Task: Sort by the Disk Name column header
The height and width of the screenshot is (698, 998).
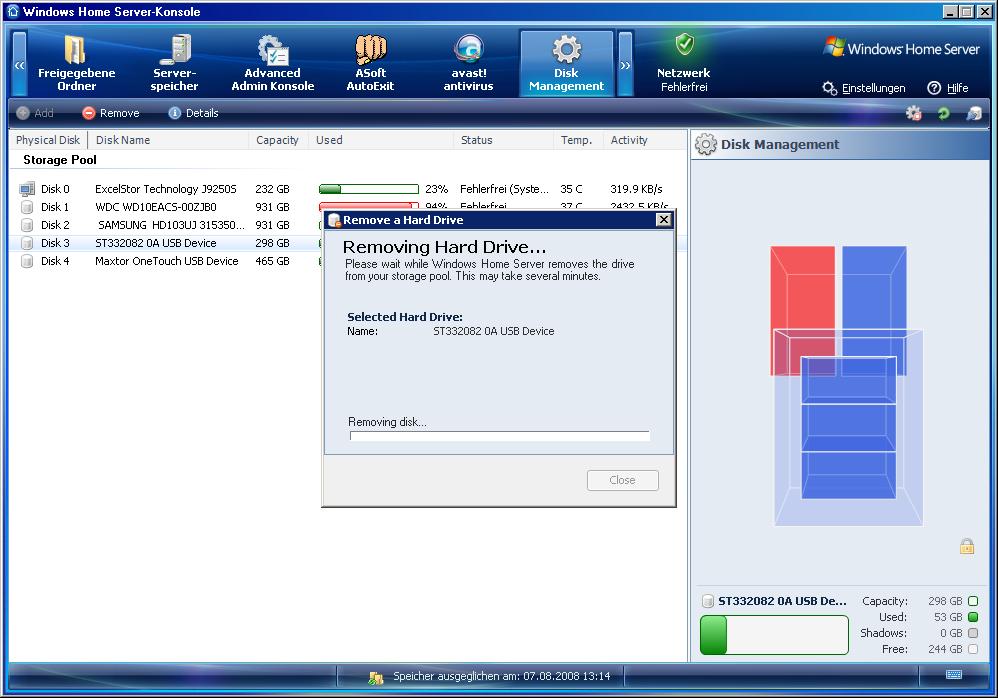Action: [x=168, y=140]
